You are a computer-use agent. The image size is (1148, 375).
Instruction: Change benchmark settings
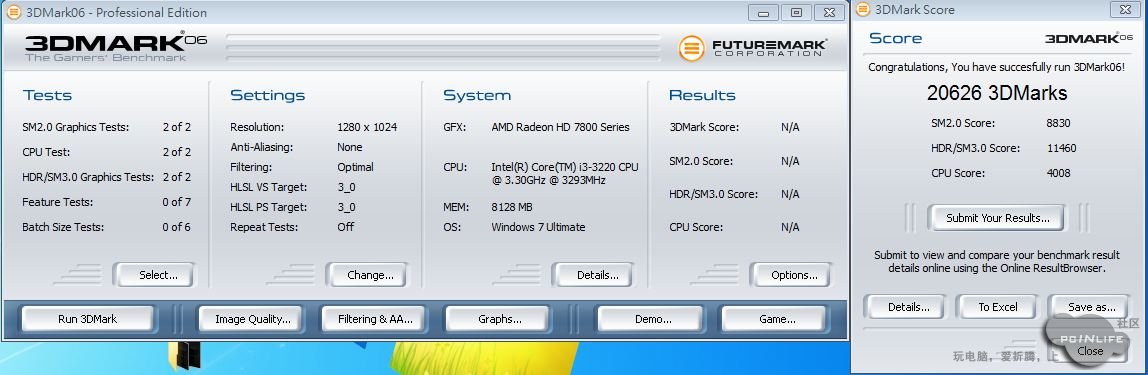coord(370,275)
